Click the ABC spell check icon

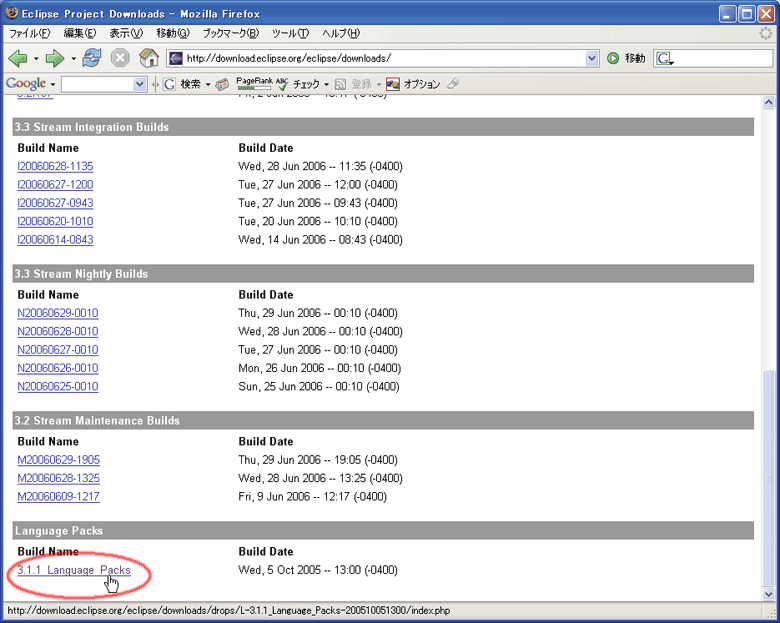click(282, 84)
